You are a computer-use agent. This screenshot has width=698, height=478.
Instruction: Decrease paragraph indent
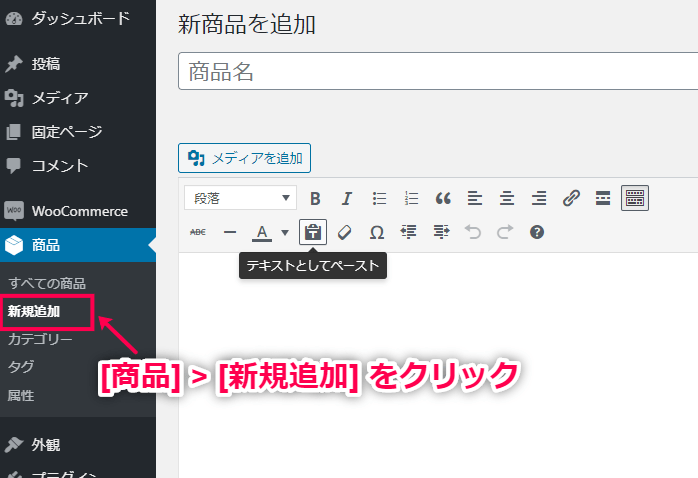tap(409, 232)
